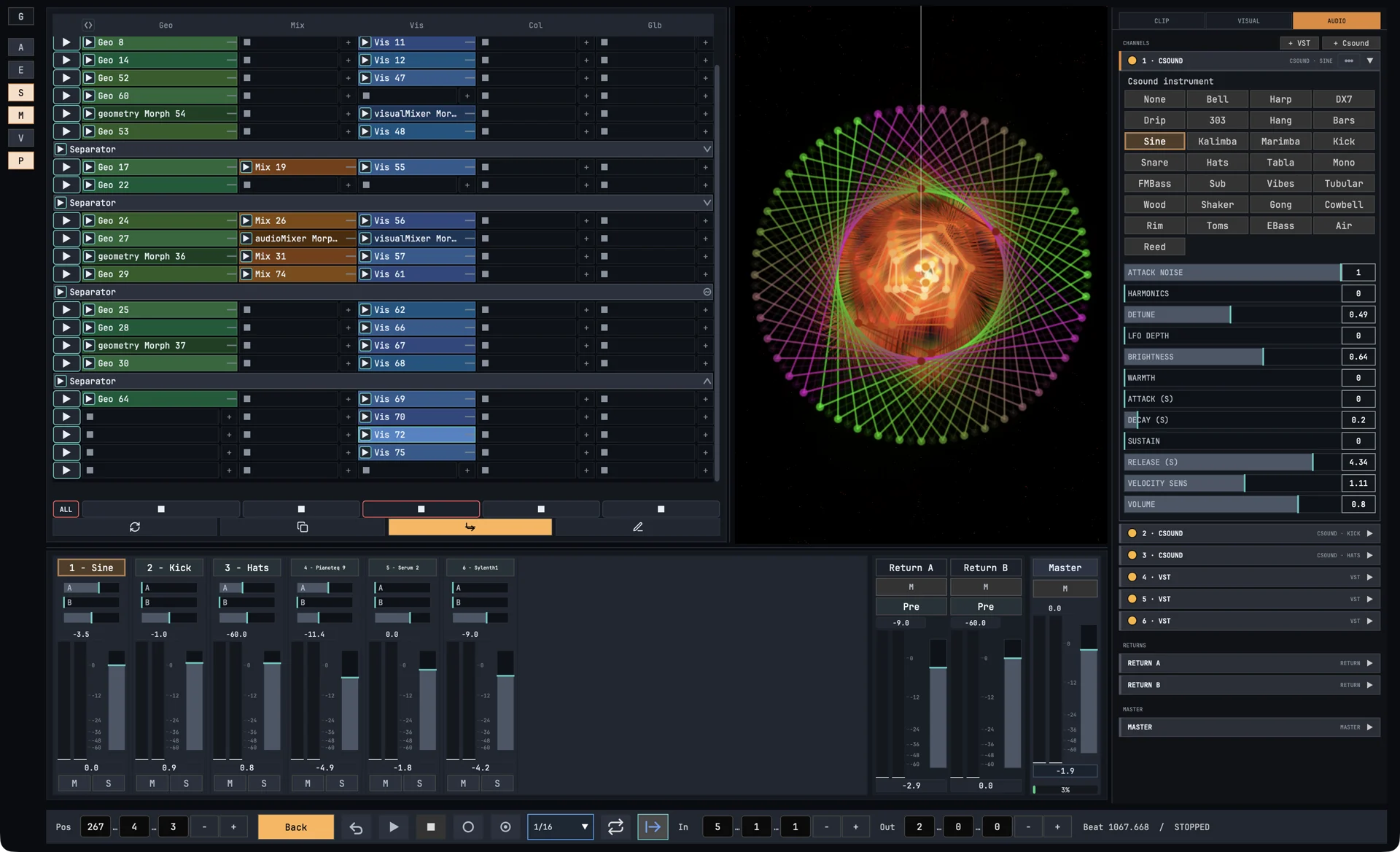Mute Return A channel
The width and height of the screenshot is (1400, 852).
[911, 587]
